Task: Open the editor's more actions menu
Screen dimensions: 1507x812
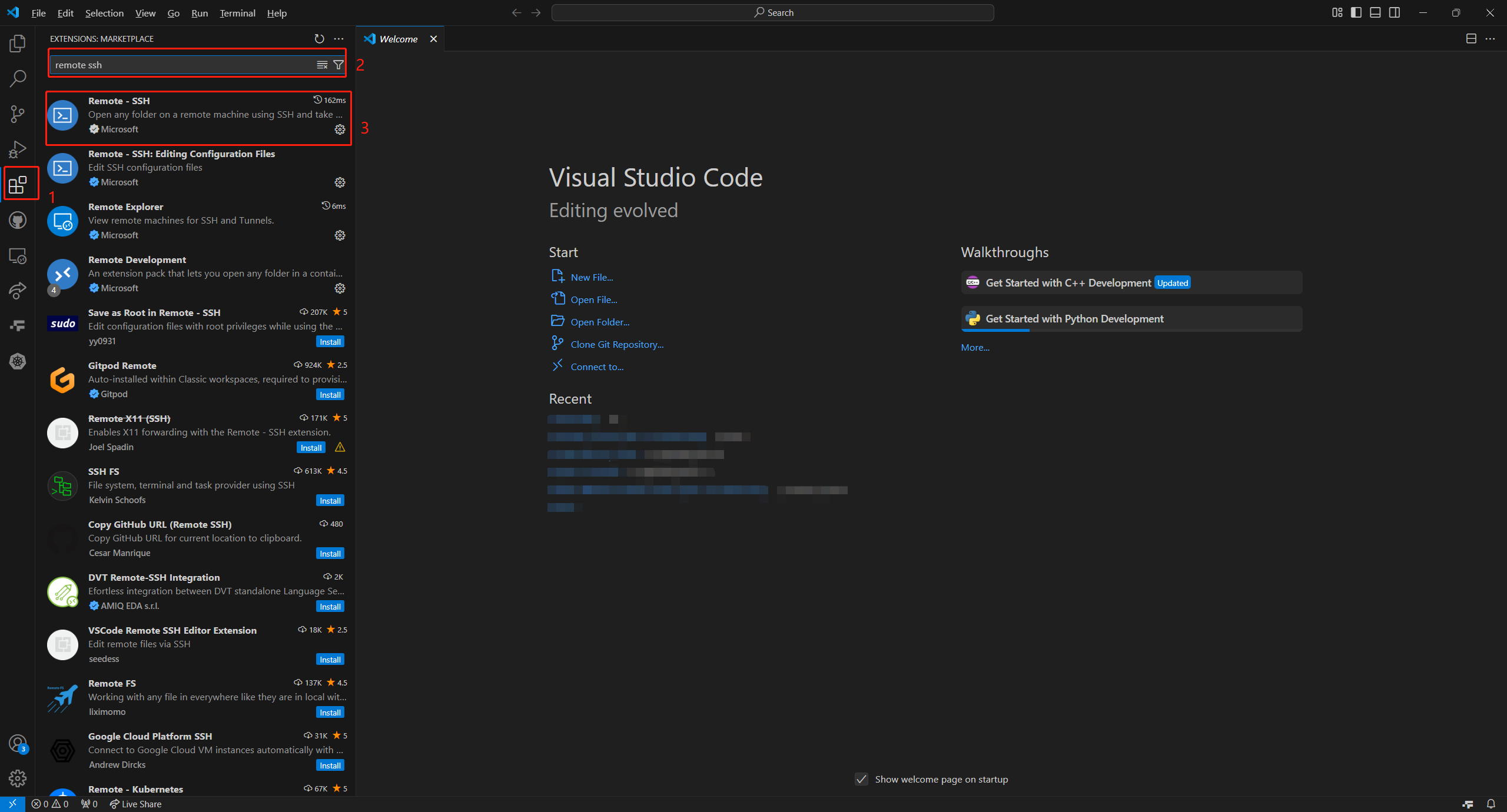Action: 1491,39
